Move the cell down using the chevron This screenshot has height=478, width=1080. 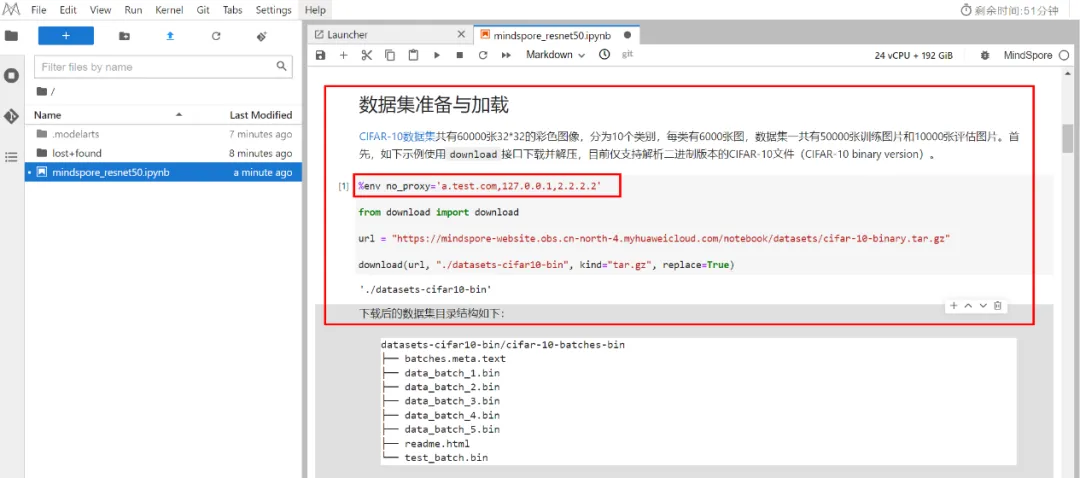983,305
